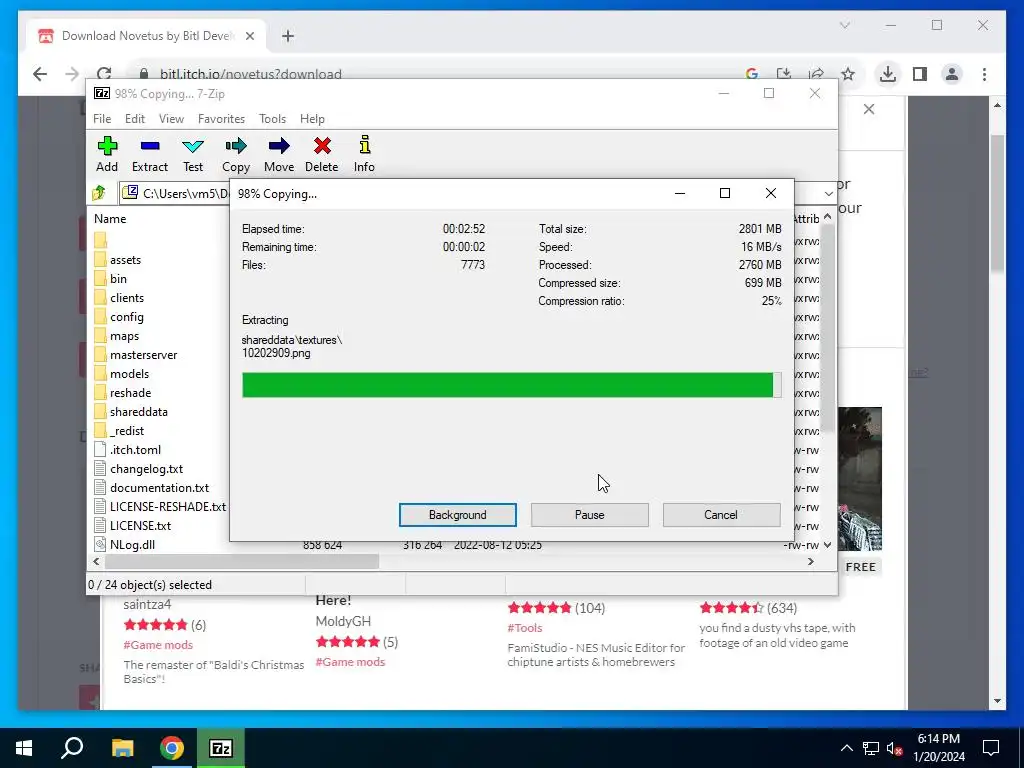Click the vertical scrollbar in 7-Zip file list

point(827,327)
